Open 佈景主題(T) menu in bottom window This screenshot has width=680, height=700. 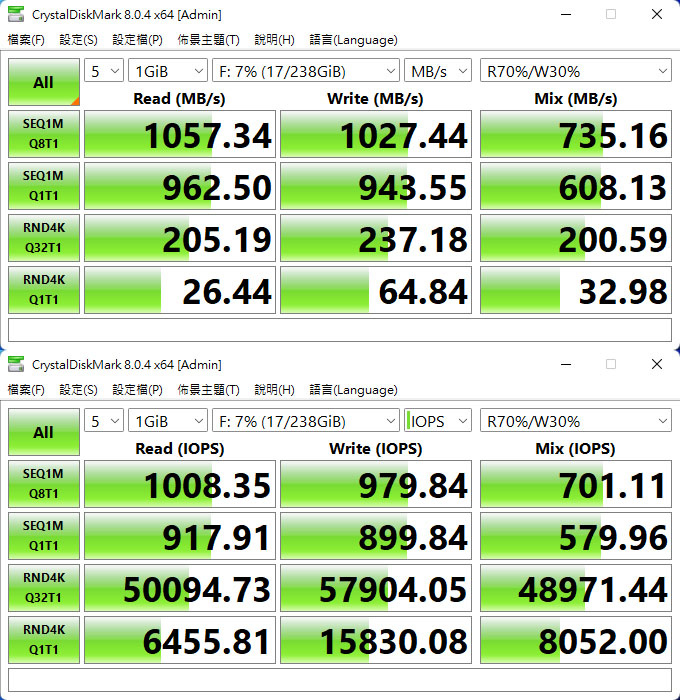point(208,390)
